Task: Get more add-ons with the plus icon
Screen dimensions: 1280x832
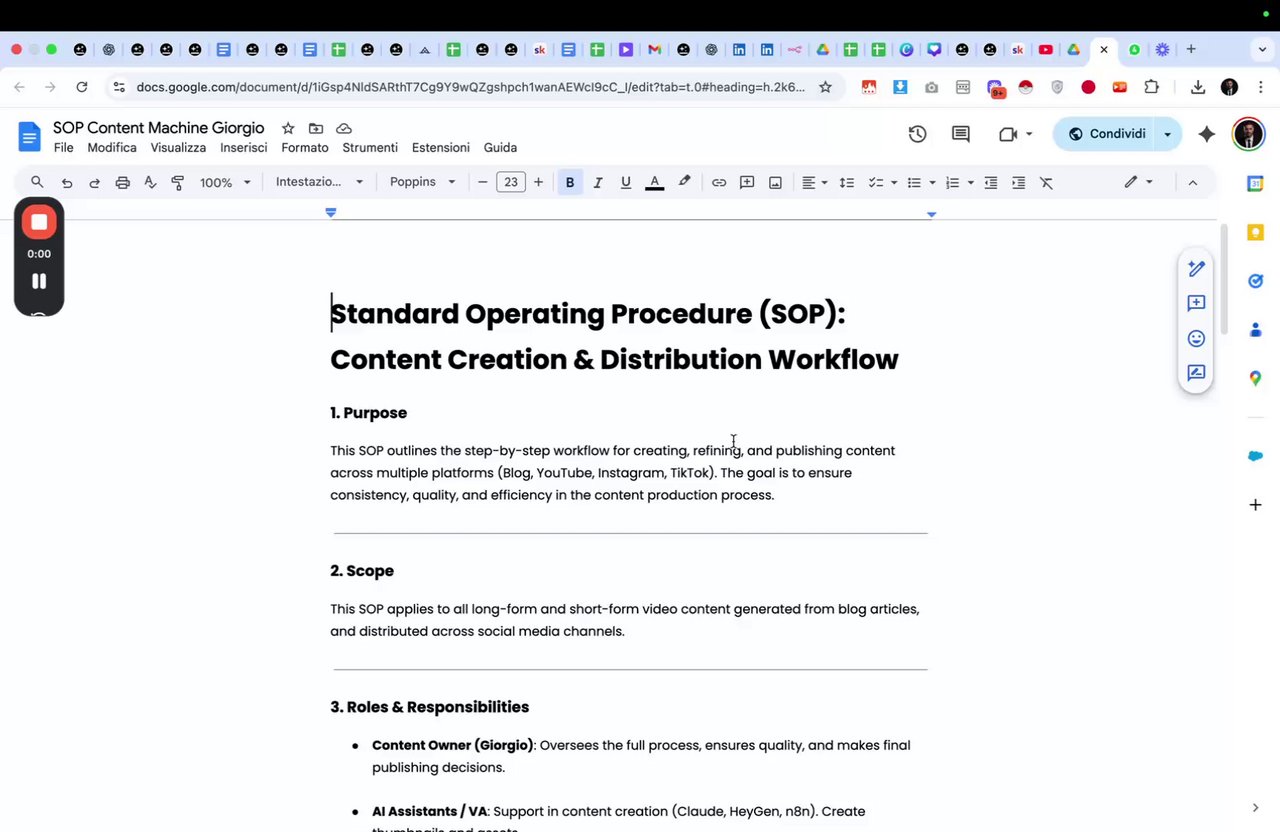Action: 1255,505
